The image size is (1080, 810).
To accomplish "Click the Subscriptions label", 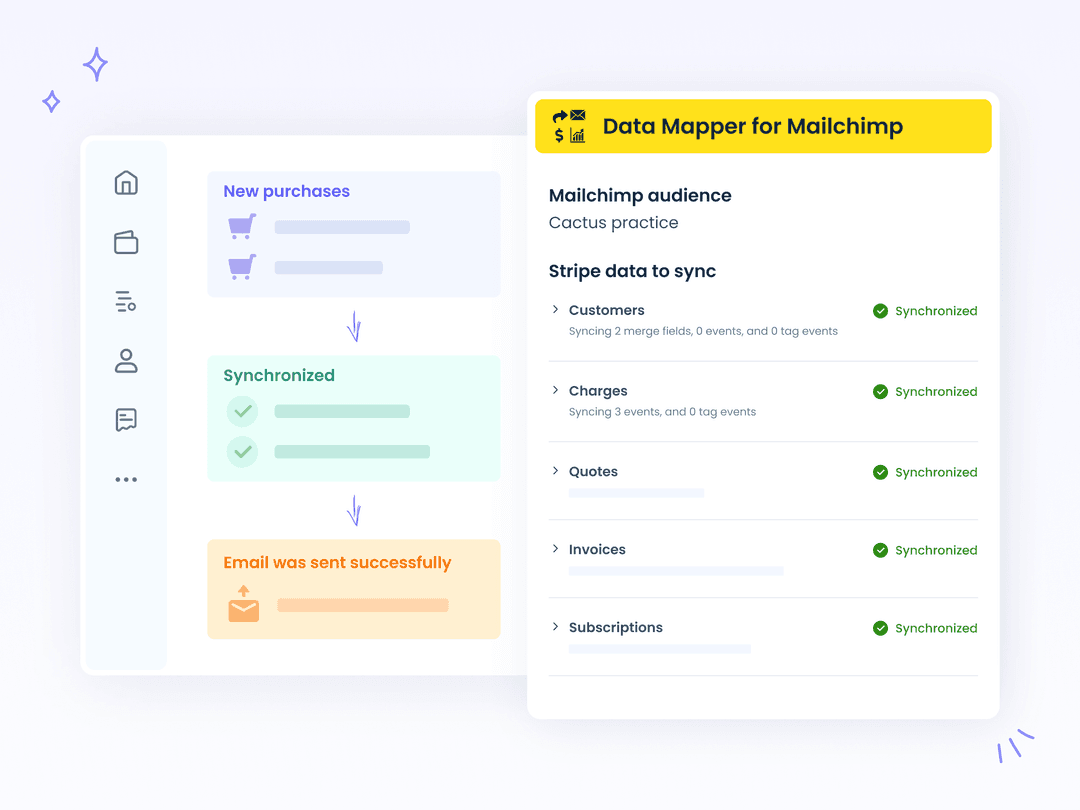I will tap(616, 627).
